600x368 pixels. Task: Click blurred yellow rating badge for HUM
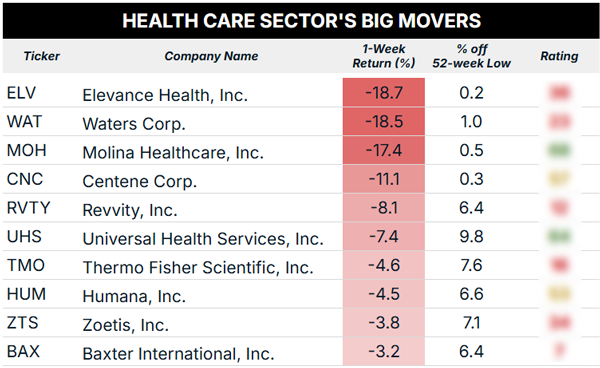pos(560,294)
